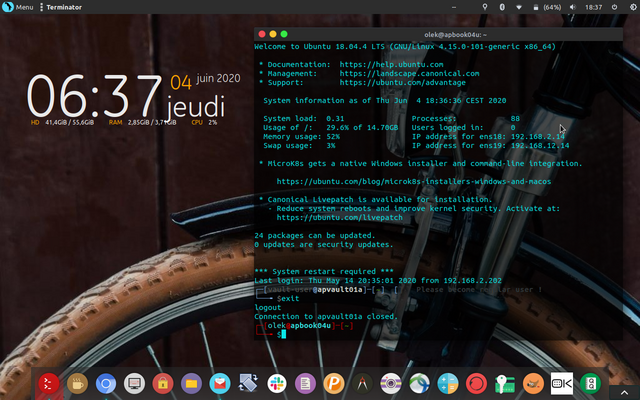Launch the orange P dock app
Viewport: 640px width, 400px height.
(x=334, y=384)
